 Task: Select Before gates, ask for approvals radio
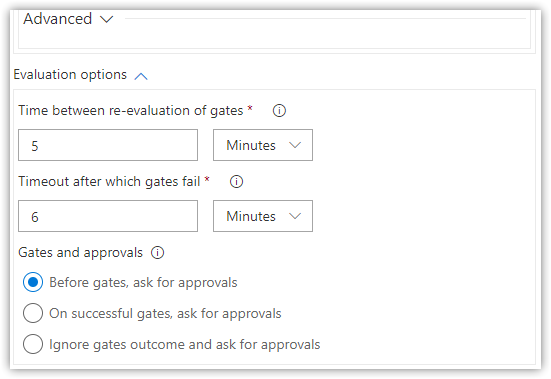pos(33,282)
